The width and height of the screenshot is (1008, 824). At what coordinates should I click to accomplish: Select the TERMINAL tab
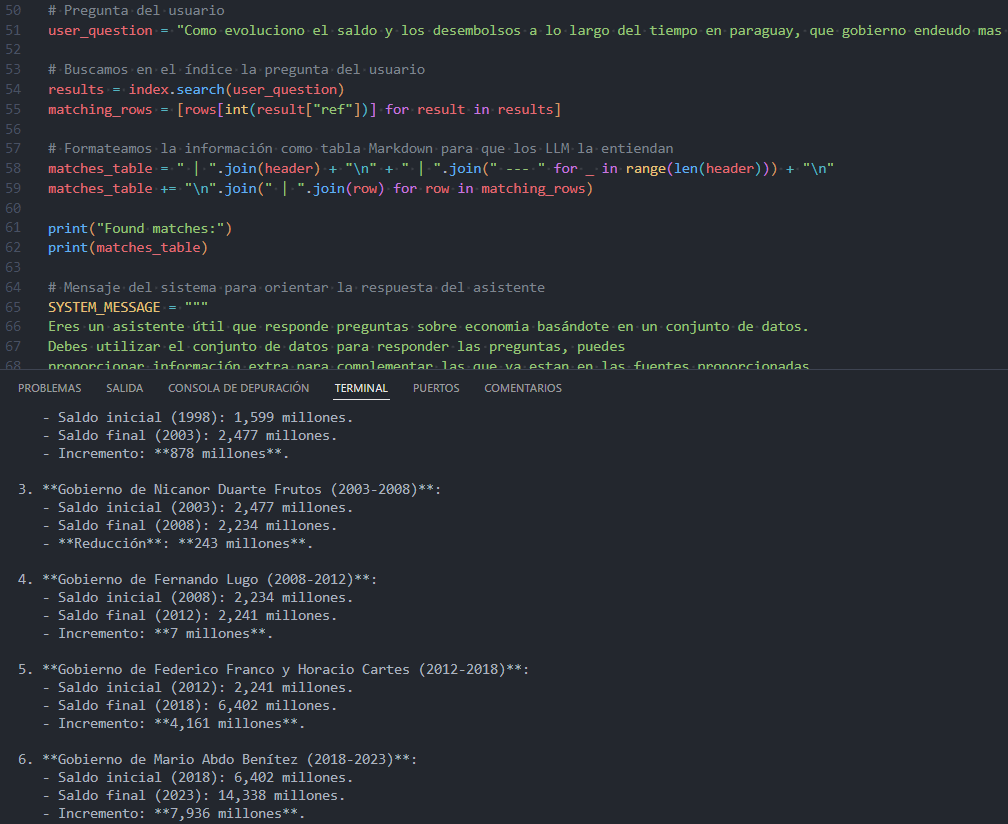361,388
